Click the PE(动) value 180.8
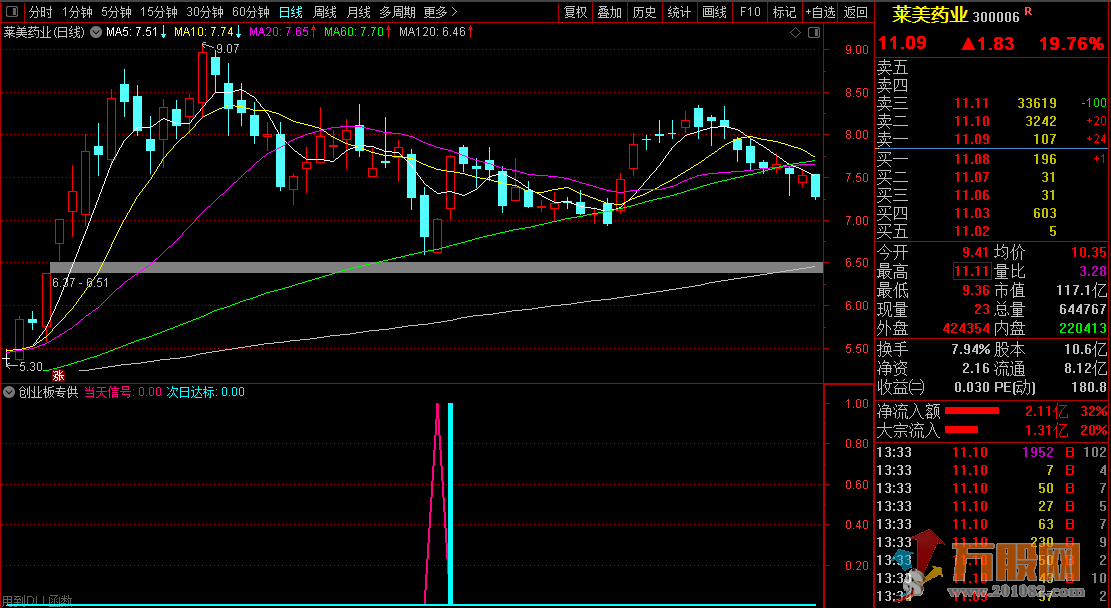1111x608 pixels. 1090,388
